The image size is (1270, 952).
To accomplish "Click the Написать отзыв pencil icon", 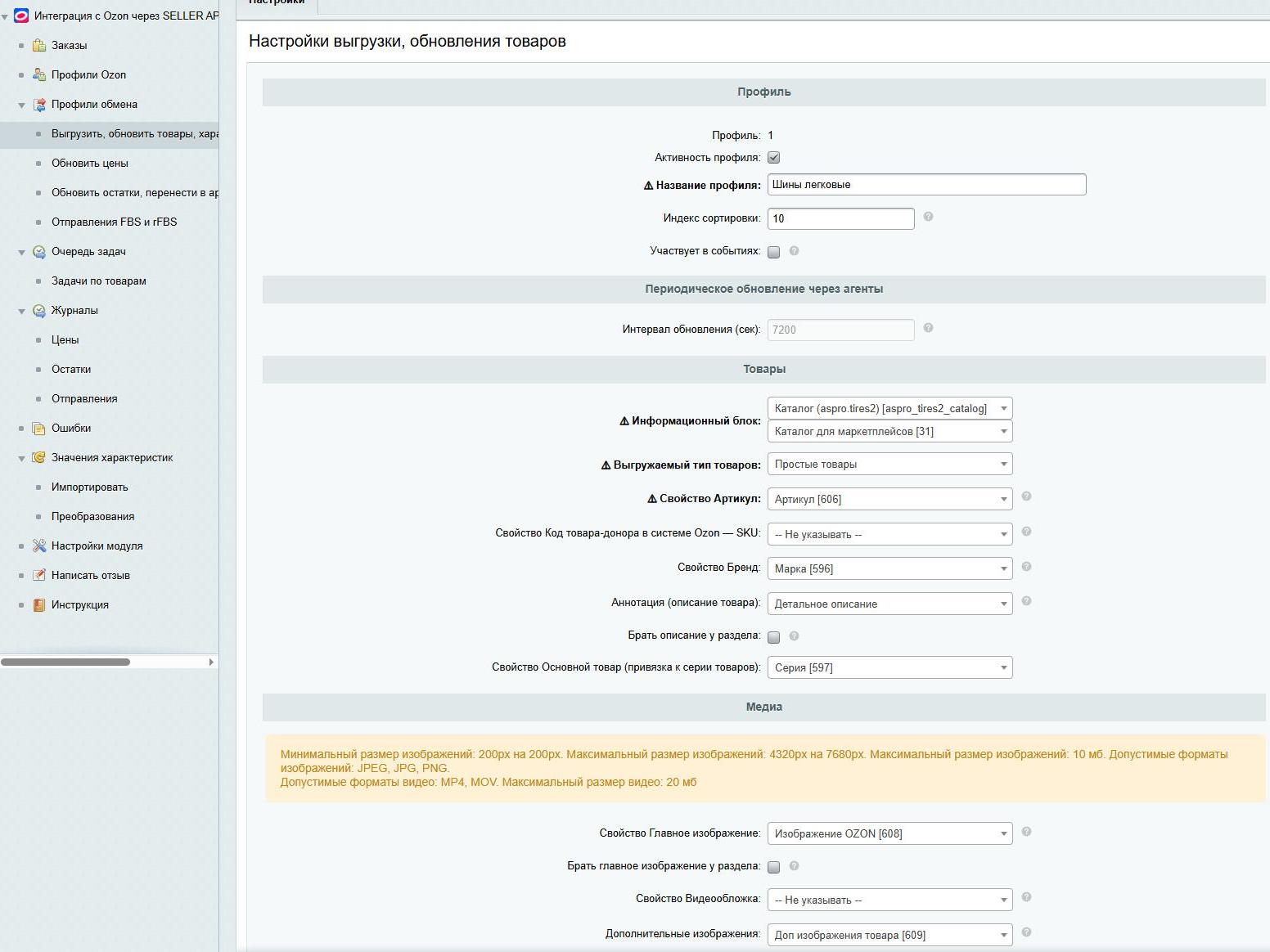I will point(38,575).
